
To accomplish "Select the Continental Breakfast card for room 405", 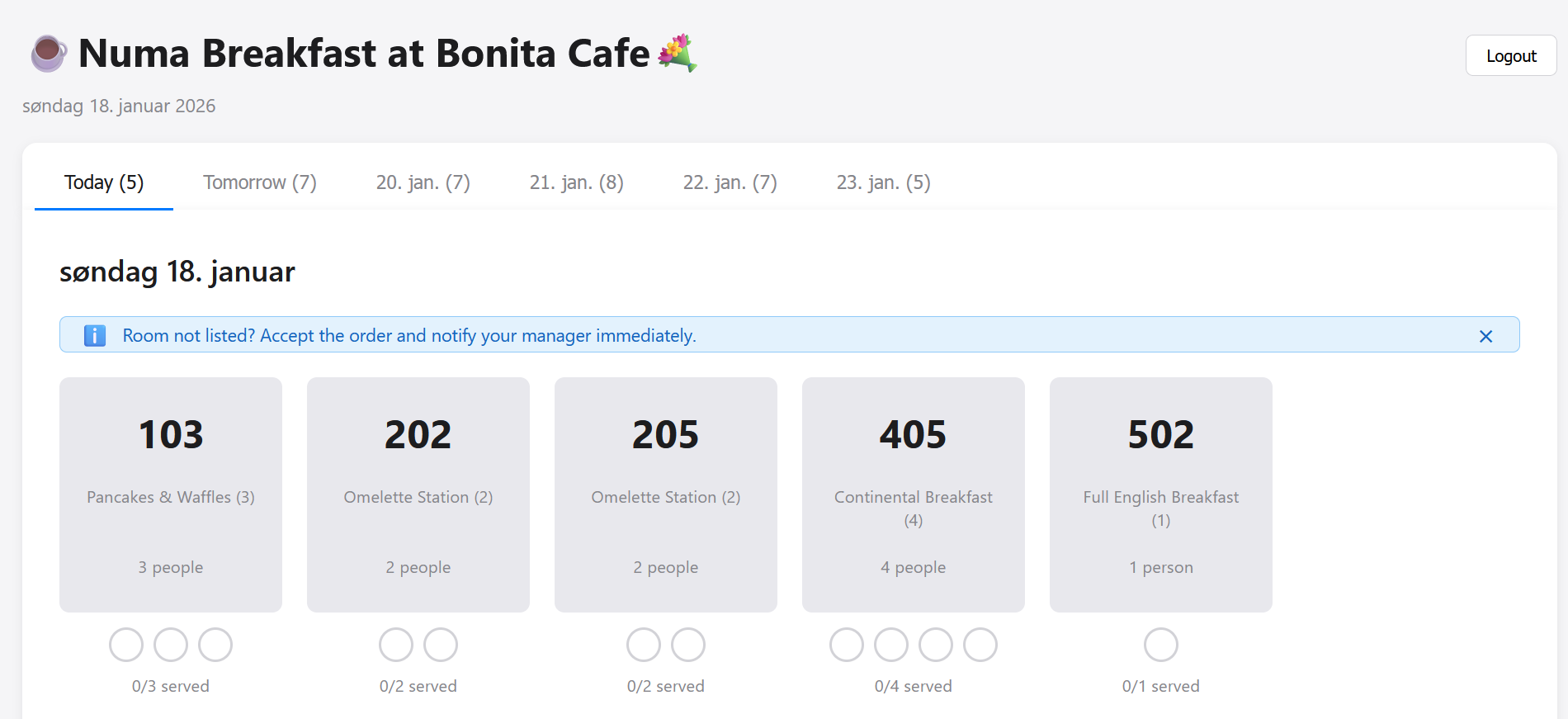I will tap(913, 494).
